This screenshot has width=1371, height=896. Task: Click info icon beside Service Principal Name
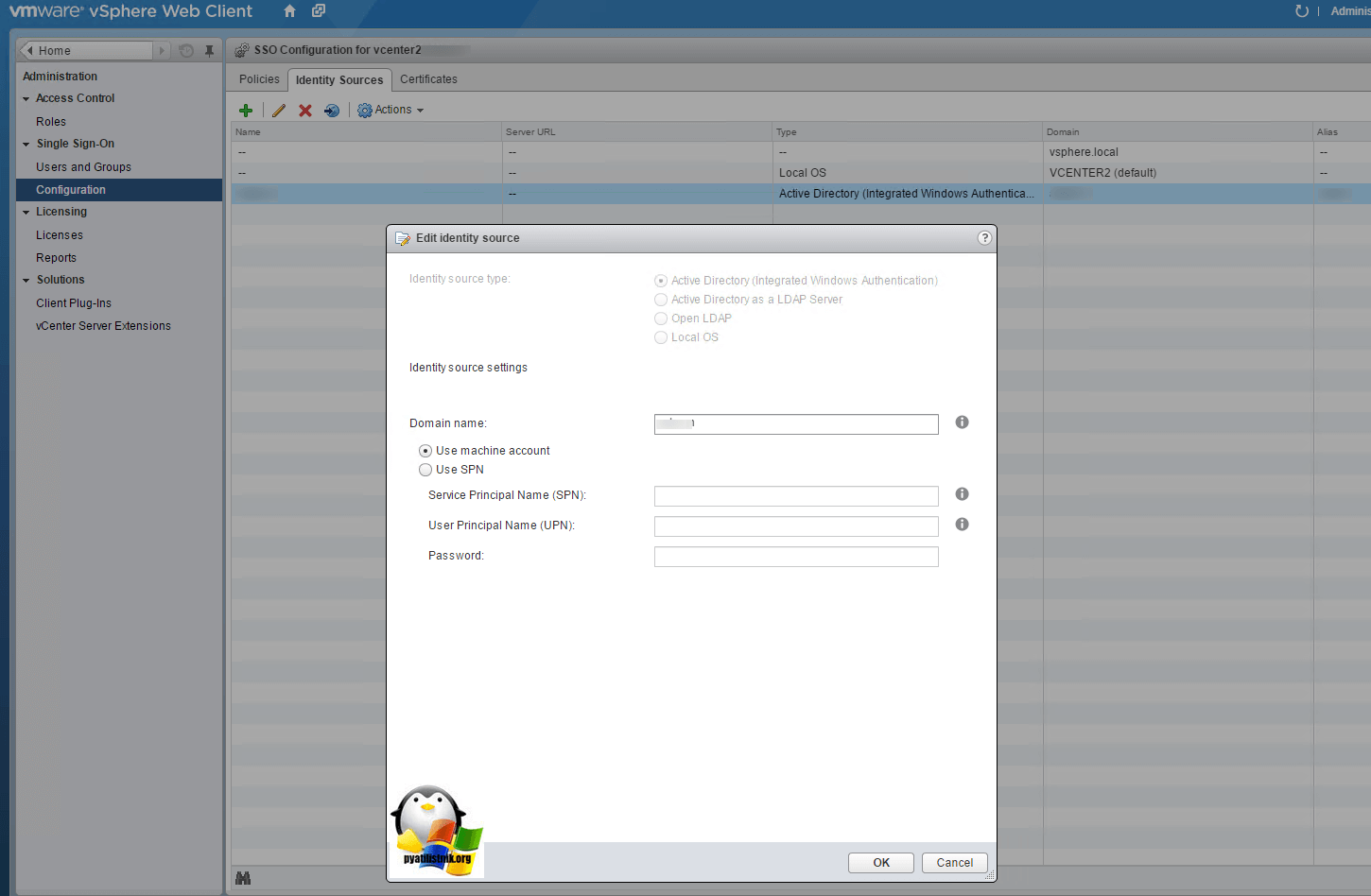click(962, 494)
